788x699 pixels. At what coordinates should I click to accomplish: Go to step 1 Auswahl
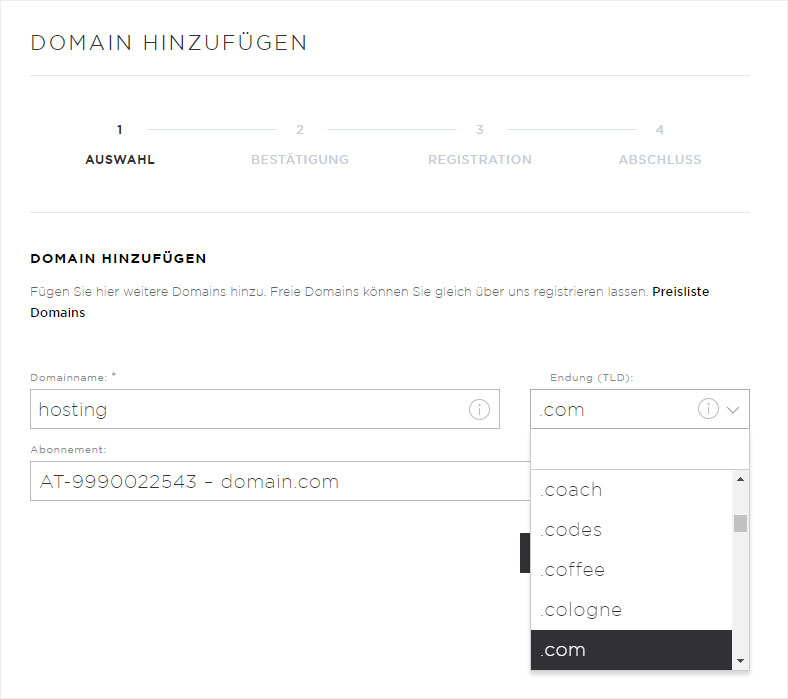click(120, 145)
